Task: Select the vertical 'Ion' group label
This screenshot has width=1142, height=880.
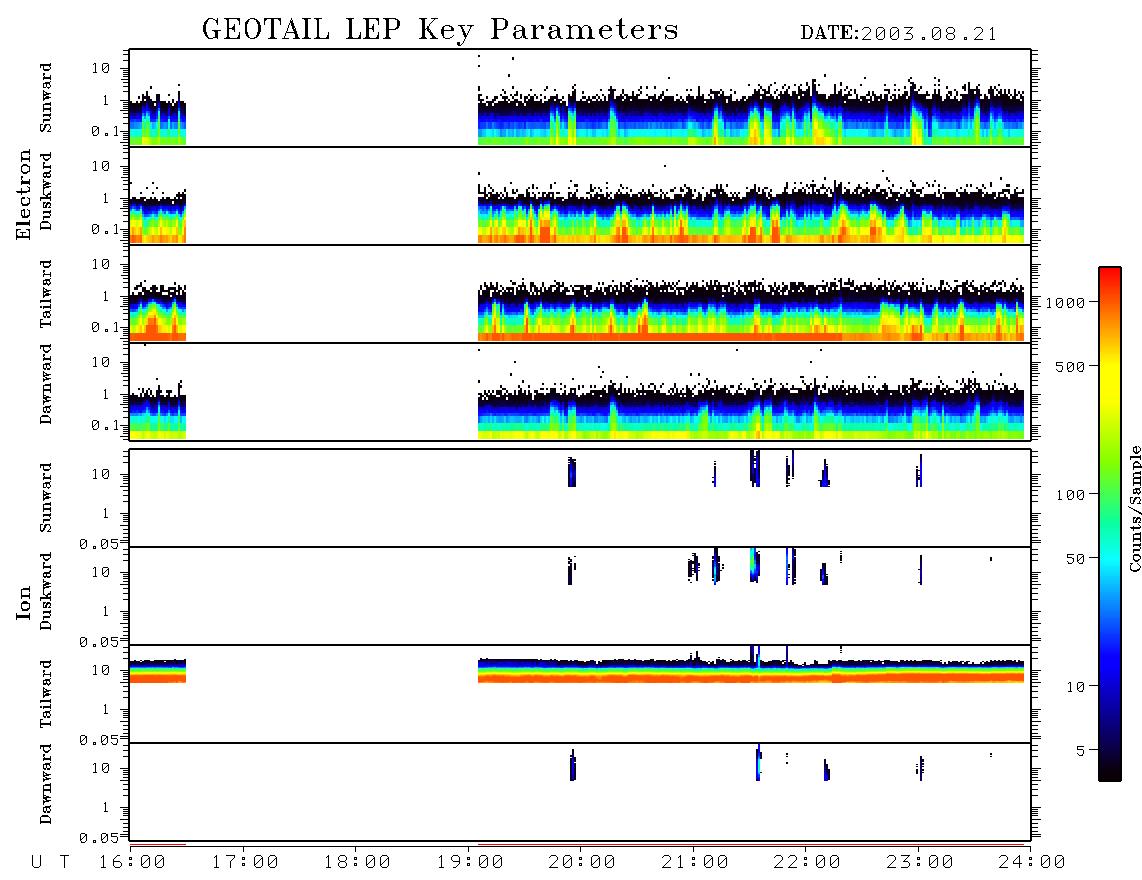Action: click(24, 602)
